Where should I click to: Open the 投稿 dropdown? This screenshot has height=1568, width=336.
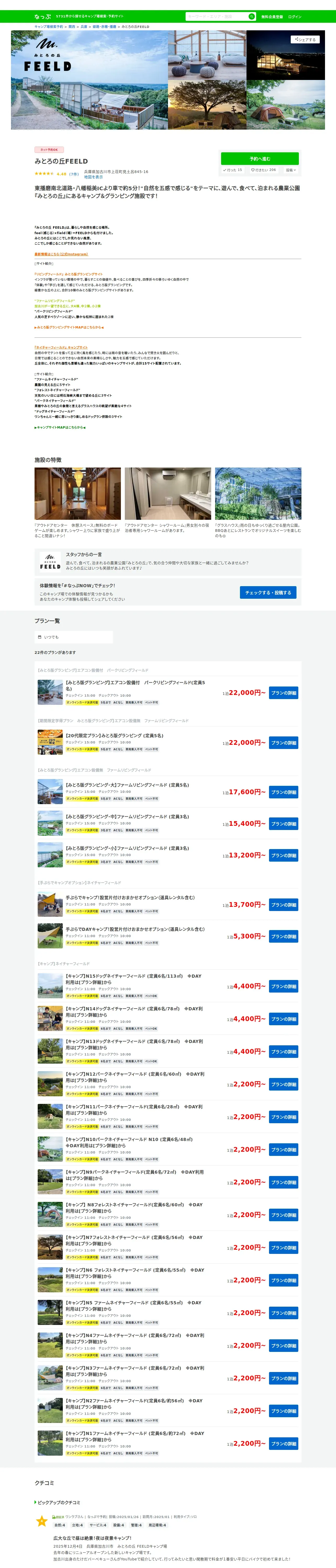click(x=291, y=170)
